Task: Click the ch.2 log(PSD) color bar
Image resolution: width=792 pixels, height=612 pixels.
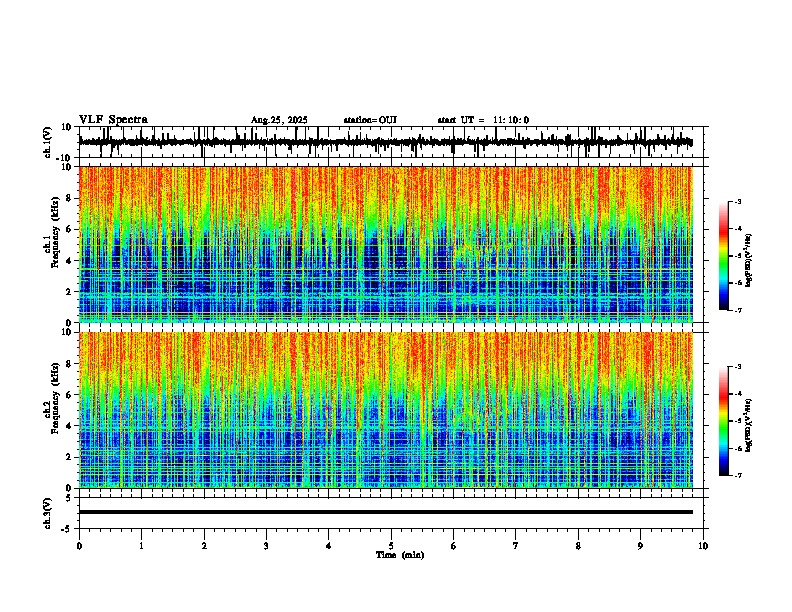Action: [x=723, y=421]
